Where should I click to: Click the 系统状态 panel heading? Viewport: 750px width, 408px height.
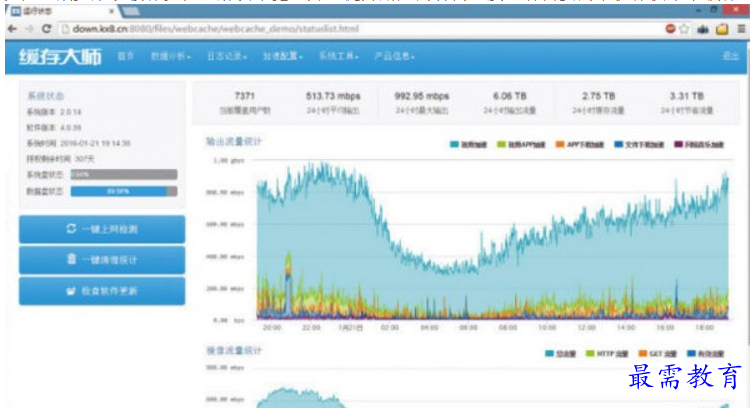[45, 96]
